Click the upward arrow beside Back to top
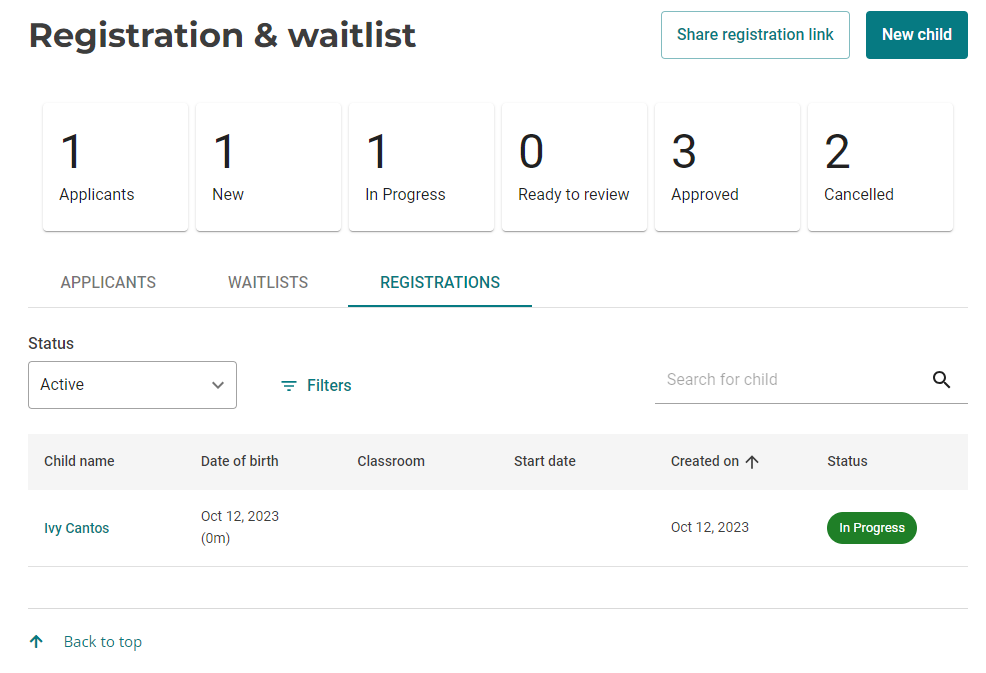The height and width of the screenshot is (673, 986). pyautogui.click(x=36, y=641)
